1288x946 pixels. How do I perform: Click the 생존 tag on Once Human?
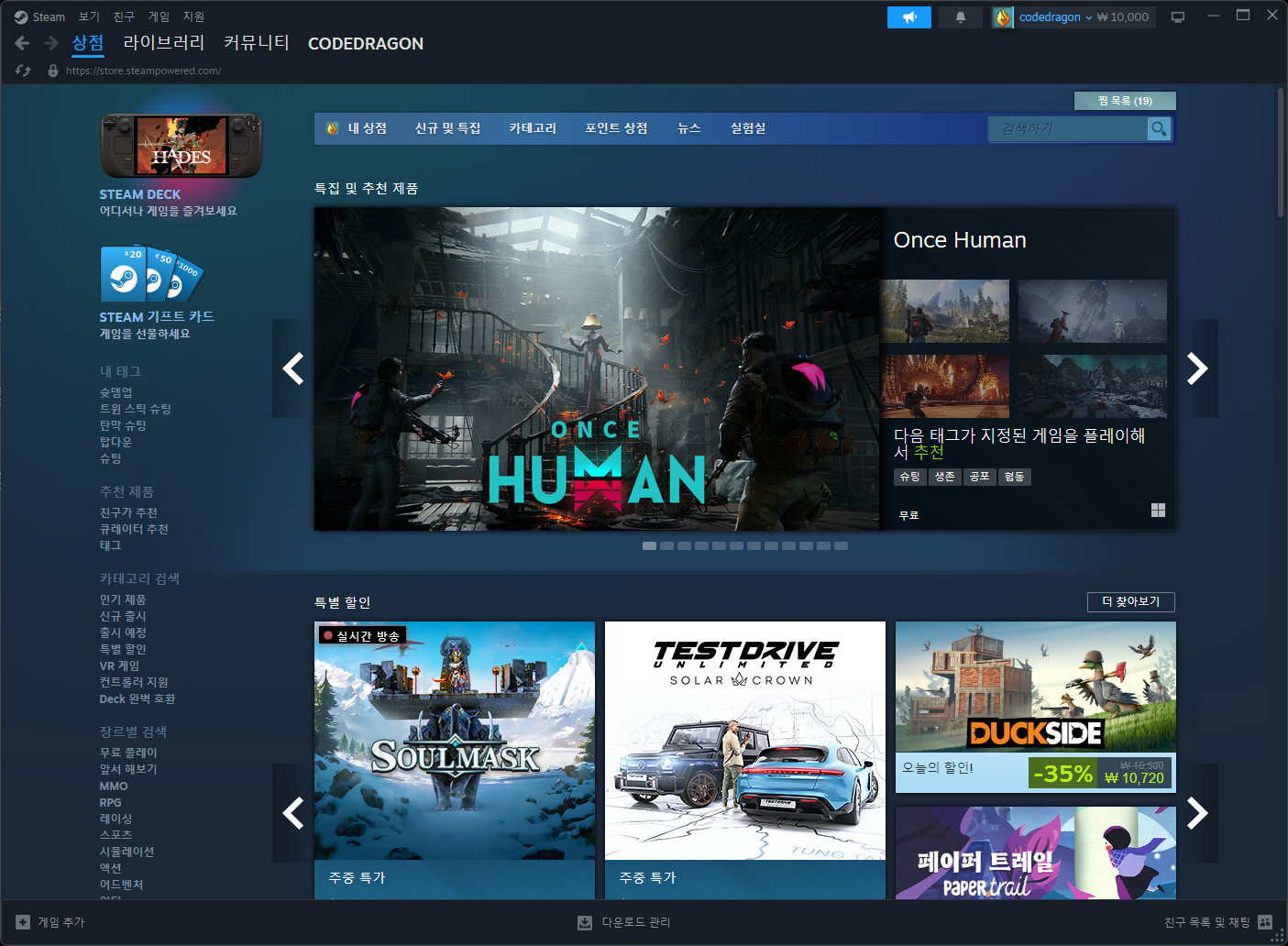point(944,477)
